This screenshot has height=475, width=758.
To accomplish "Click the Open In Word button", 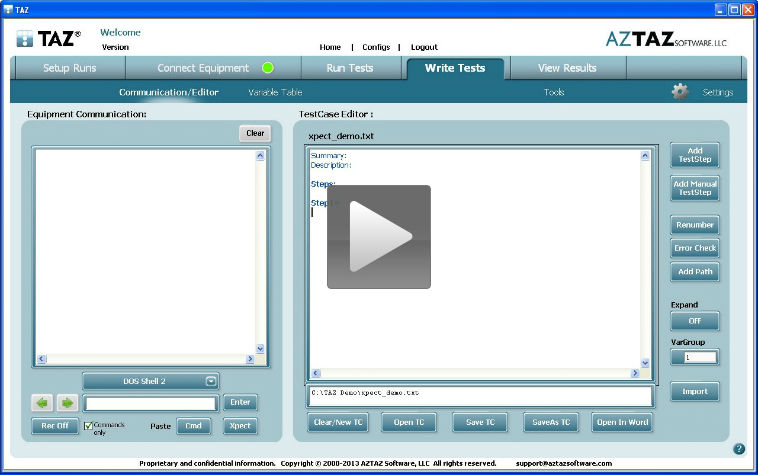I will (x=622, y=422).
